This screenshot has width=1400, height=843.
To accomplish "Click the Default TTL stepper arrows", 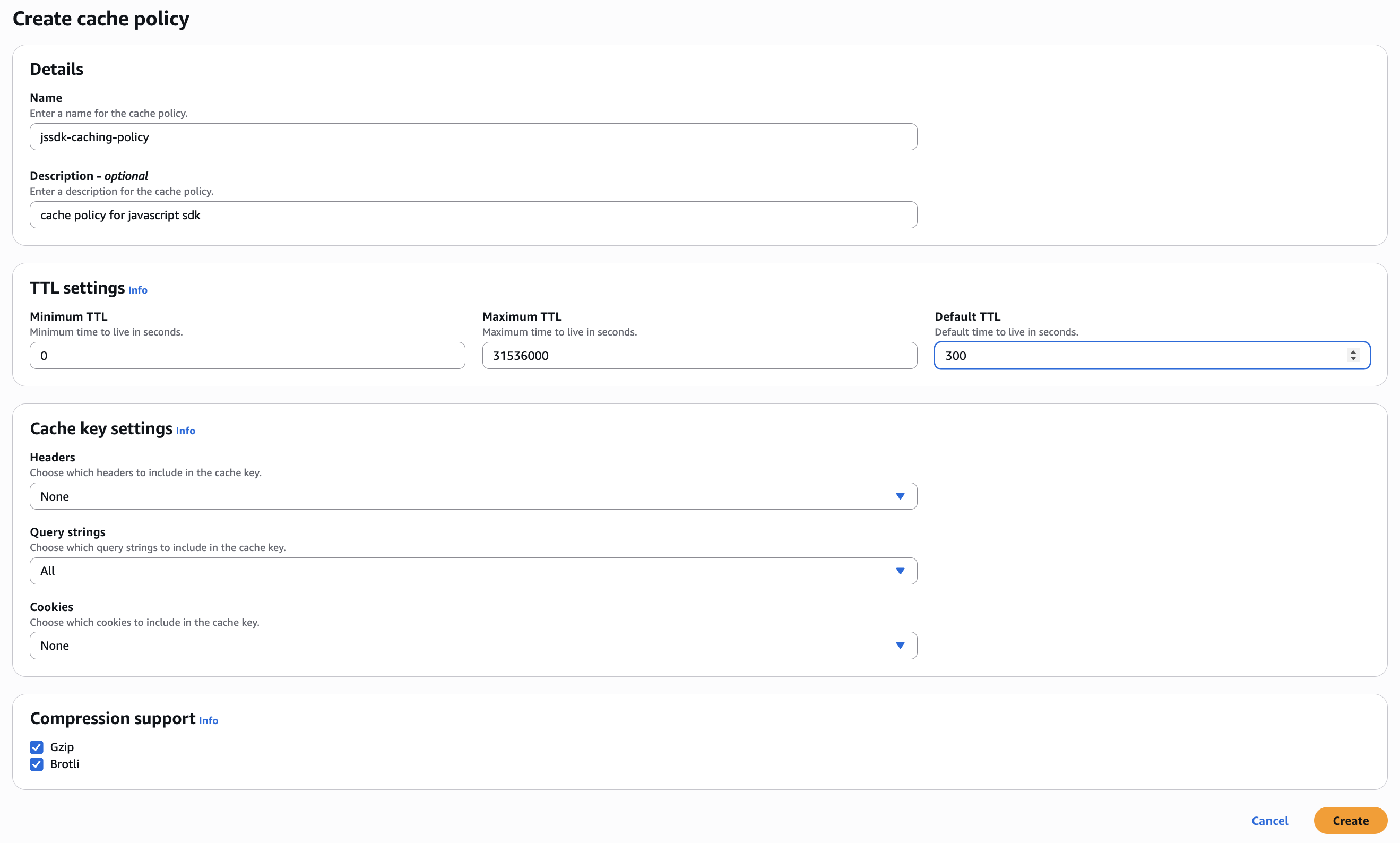I will [1353, 356].
